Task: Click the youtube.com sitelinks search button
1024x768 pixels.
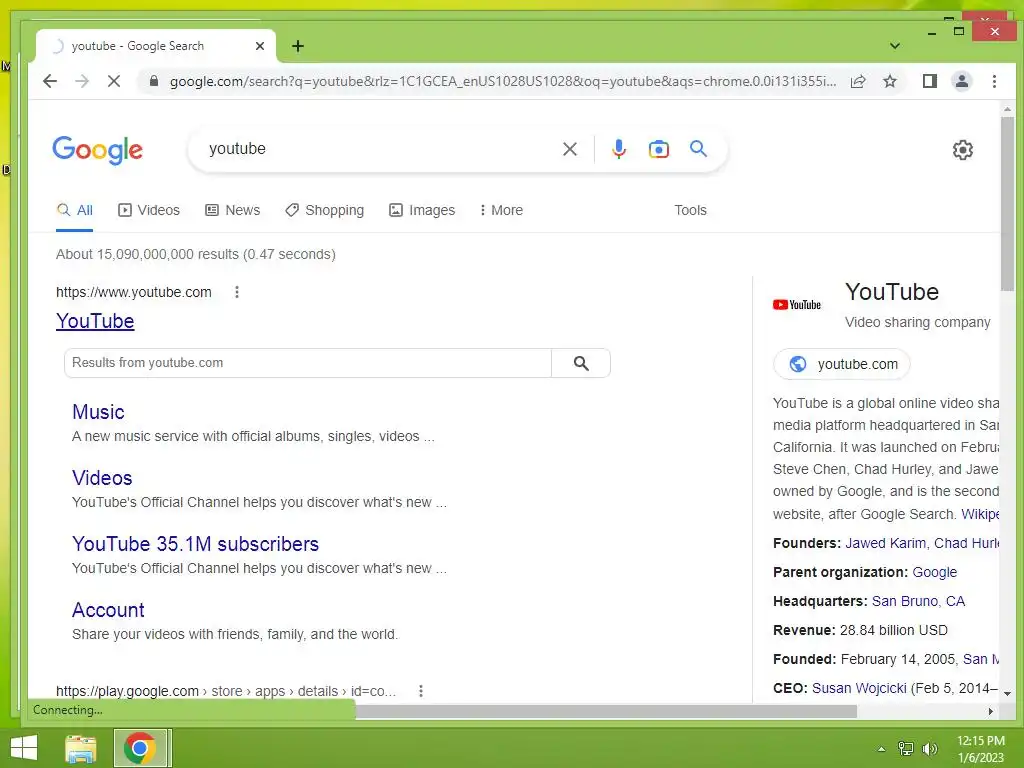Action: tap(581, 363)
